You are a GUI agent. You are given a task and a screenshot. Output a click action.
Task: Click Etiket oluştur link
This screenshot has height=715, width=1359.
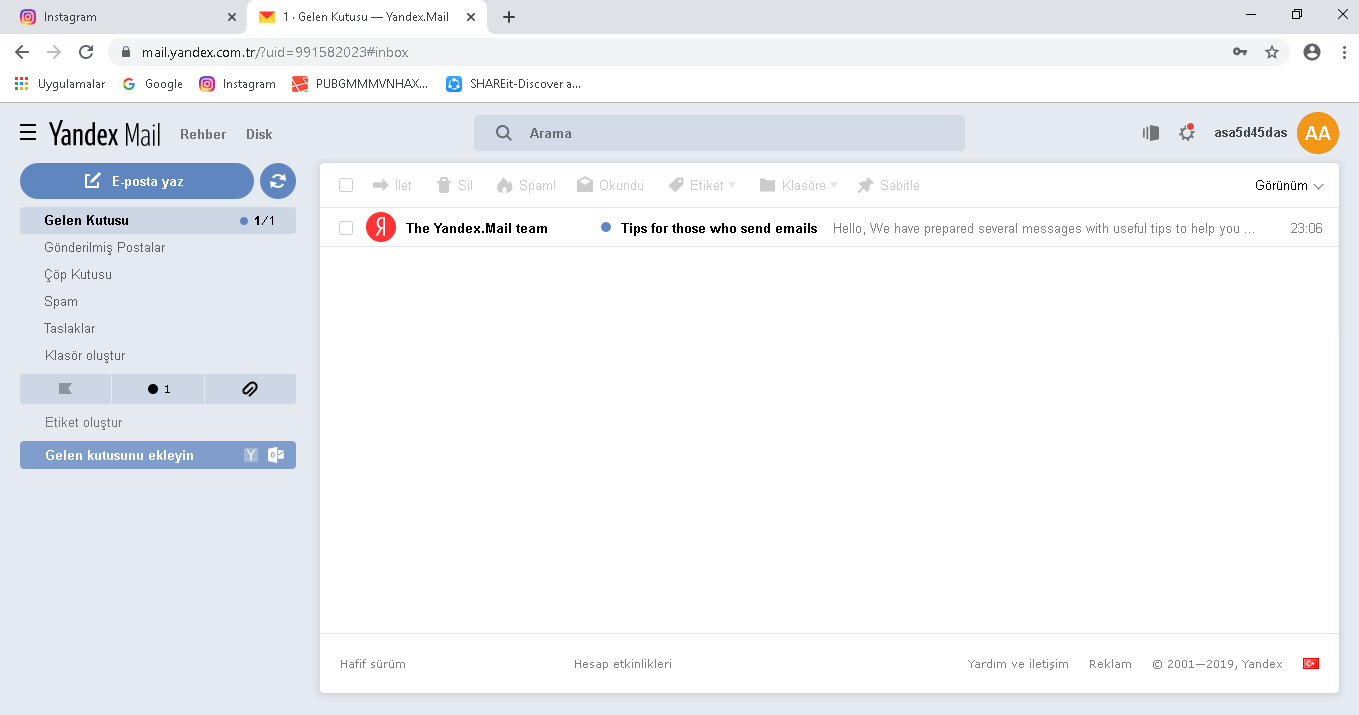coord(84,422)
